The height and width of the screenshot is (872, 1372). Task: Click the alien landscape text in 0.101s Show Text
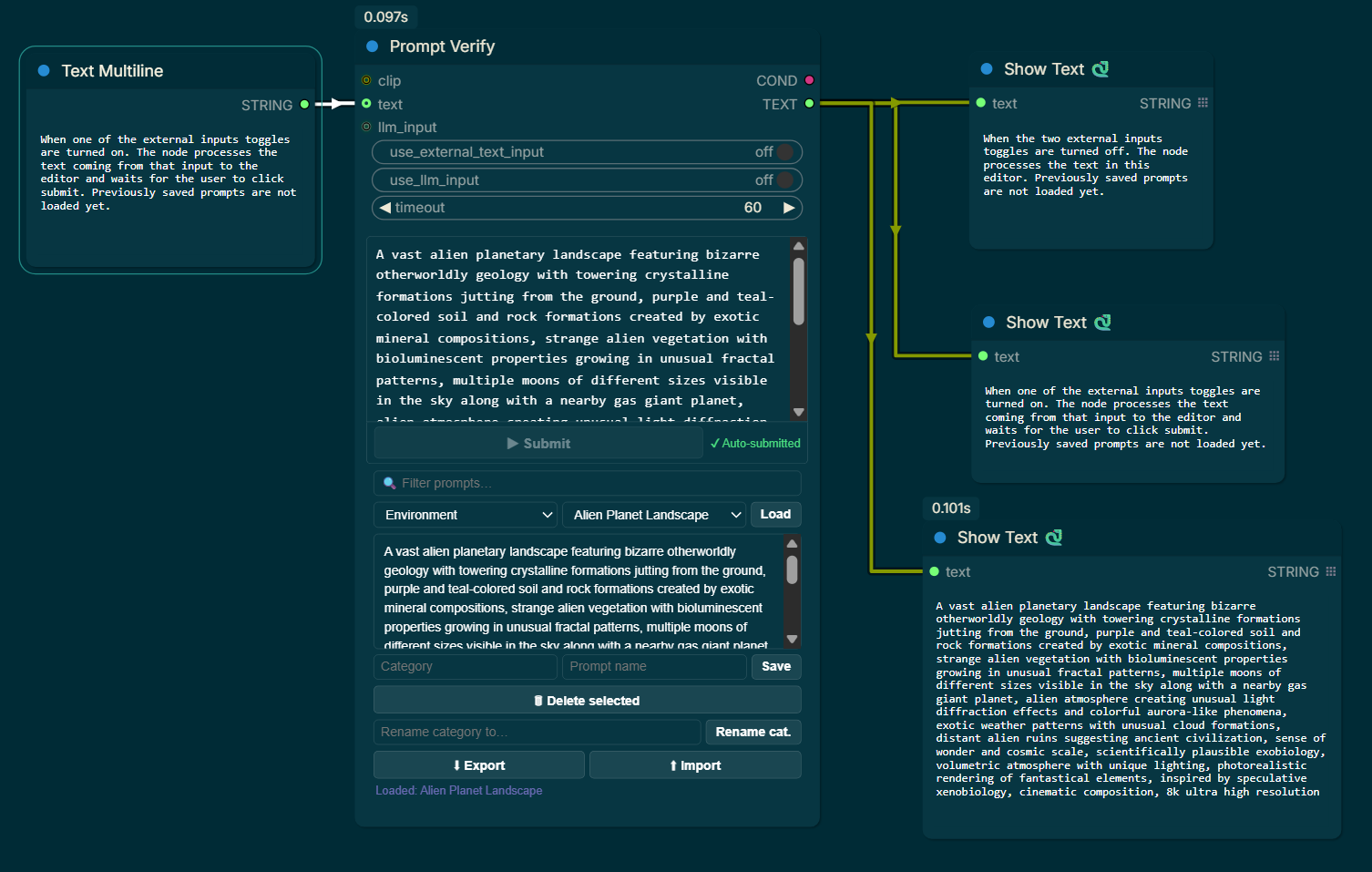click(1131, 699)
